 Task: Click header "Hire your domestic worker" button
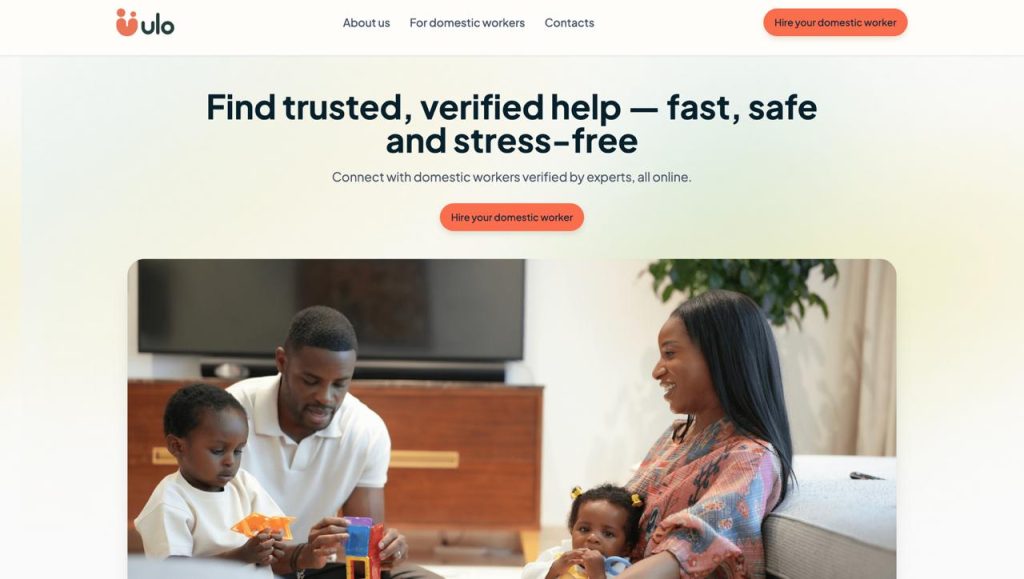click(835, 22)
